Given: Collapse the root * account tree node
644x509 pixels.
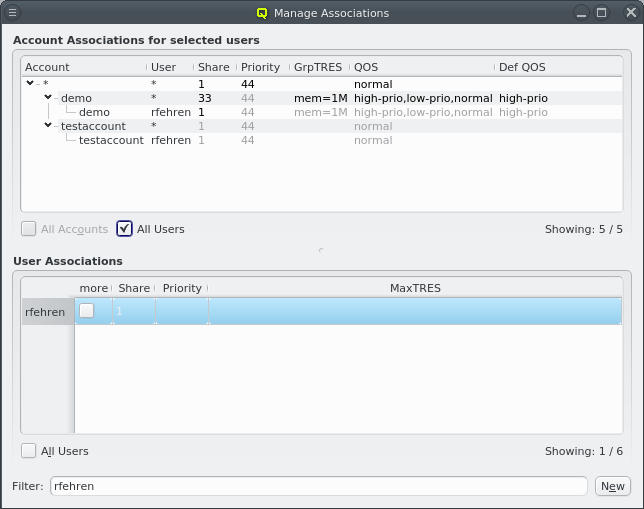Looking at the screenshot, I should (x=30, y=83).
